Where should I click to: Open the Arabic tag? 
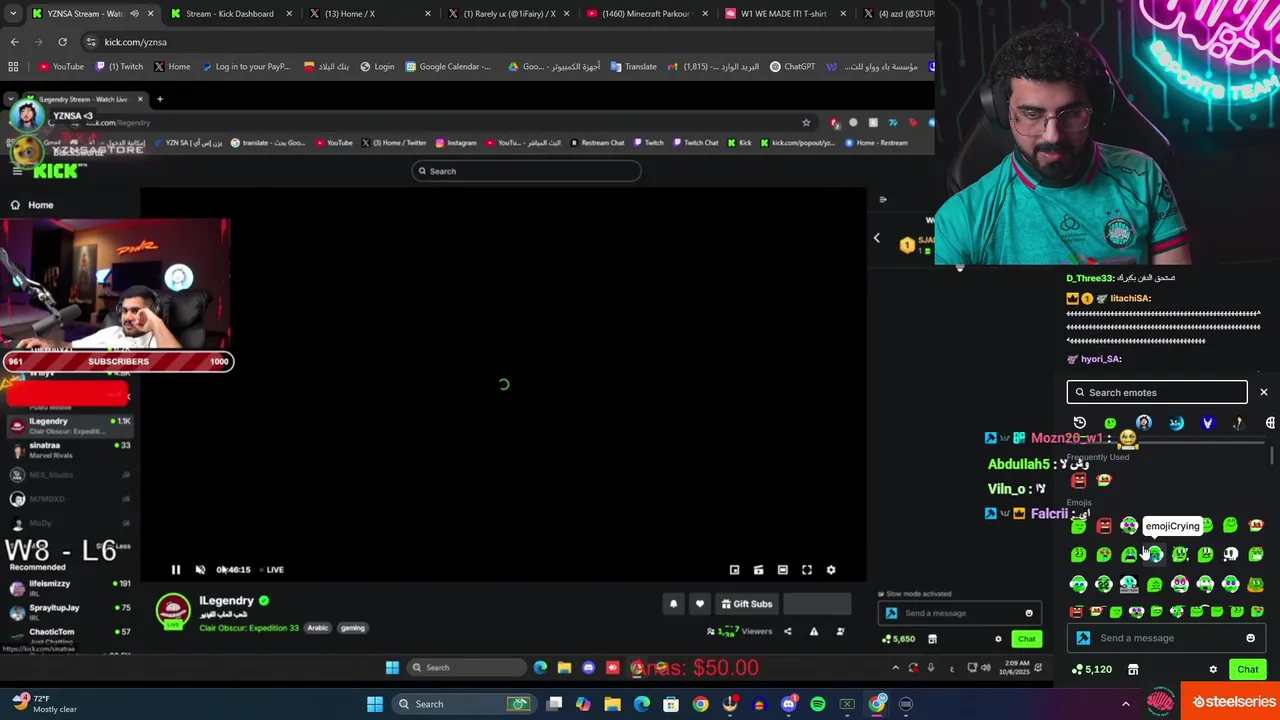(318, 628)
